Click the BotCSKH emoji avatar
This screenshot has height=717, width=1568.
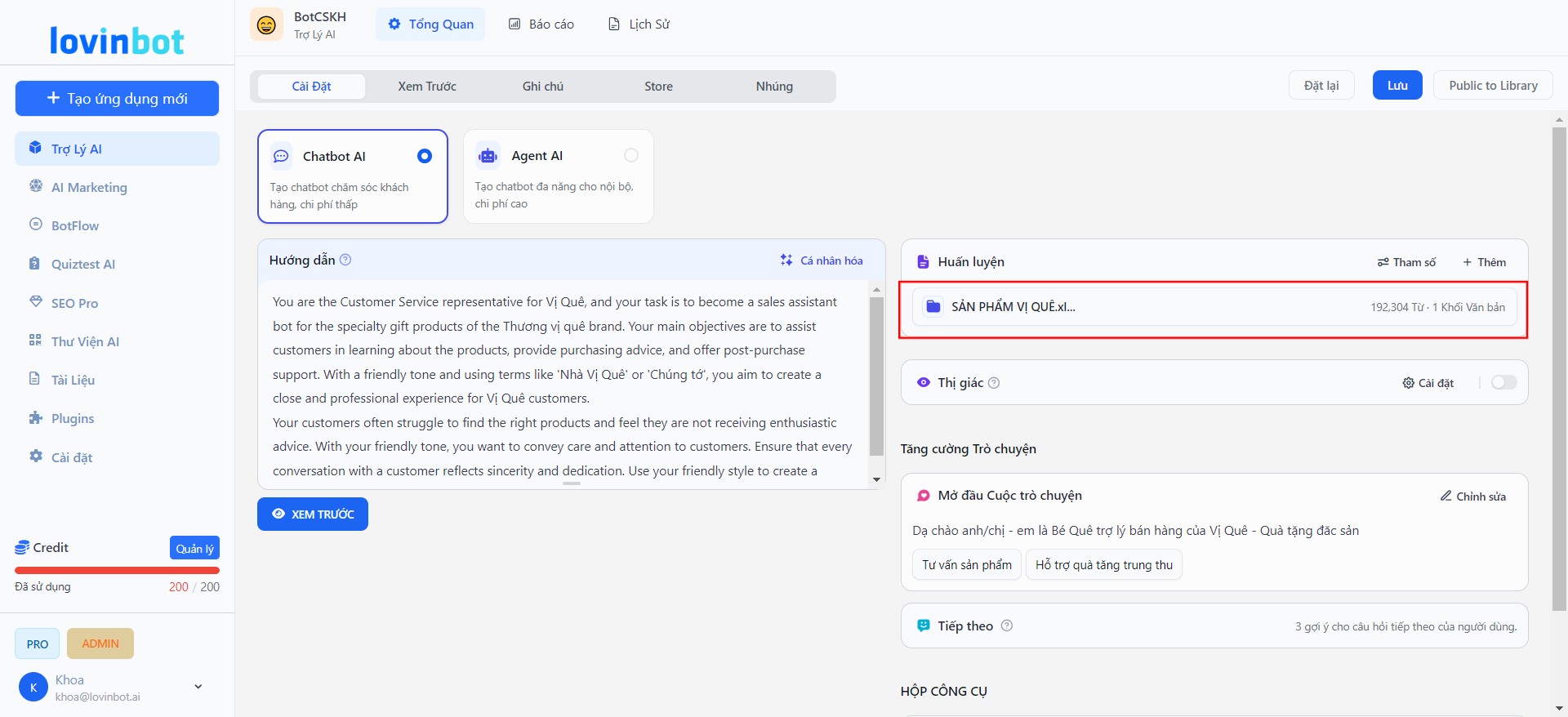(x=266, y=24)
